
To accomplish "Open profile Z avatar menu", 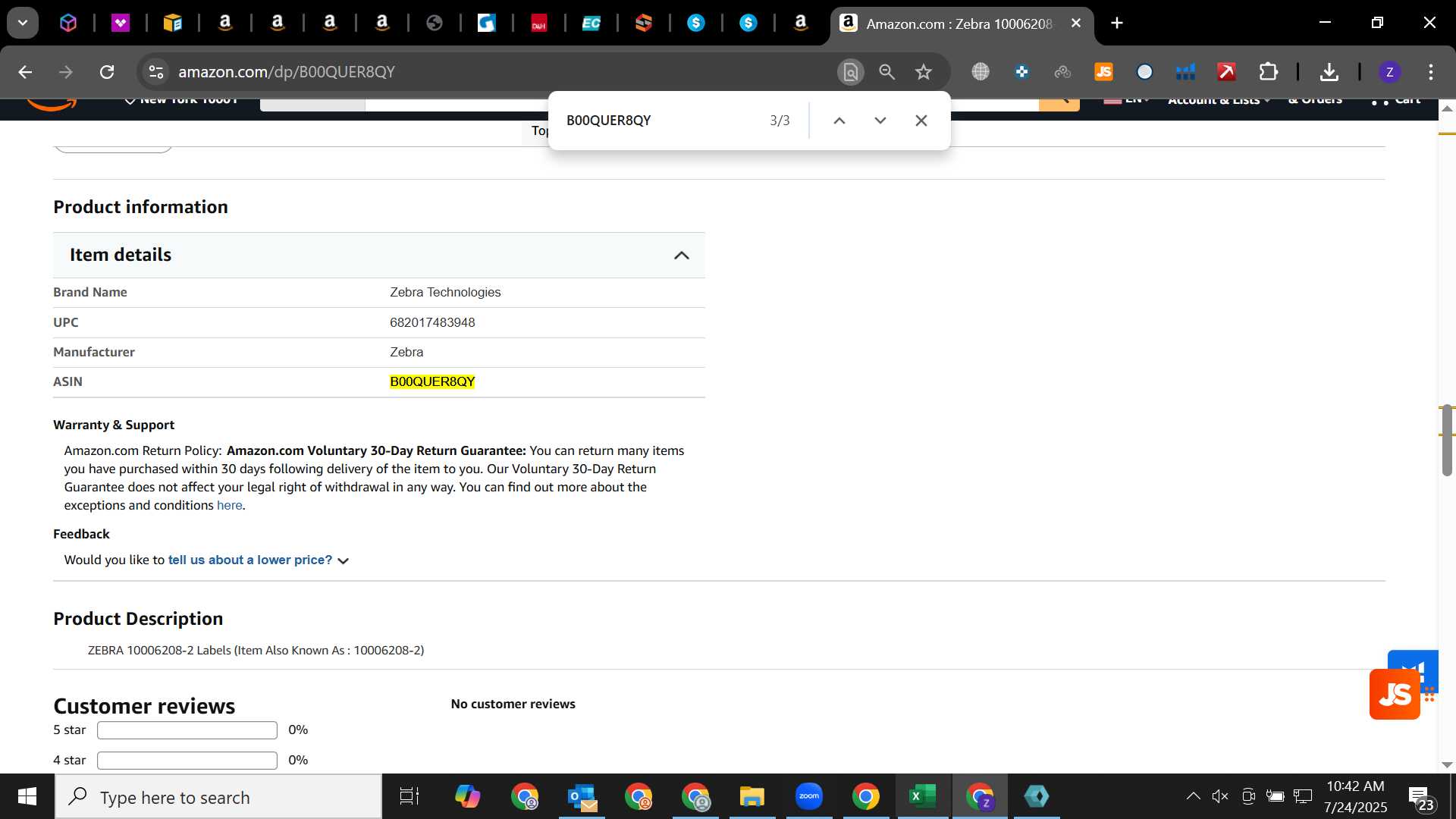I will coord(1389,72).
